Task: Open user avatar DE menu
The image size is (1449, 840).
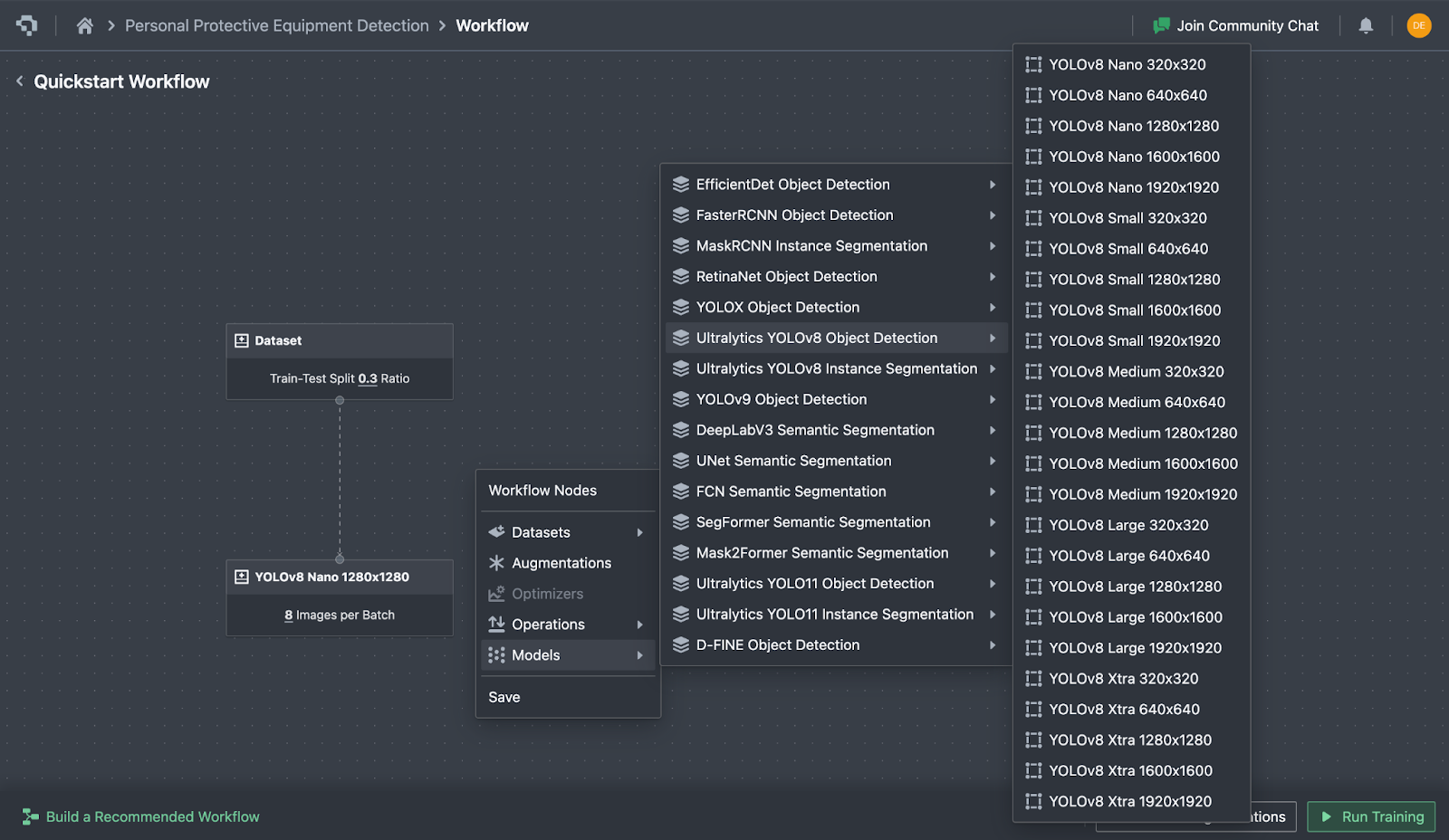Action: [1419, 25]
